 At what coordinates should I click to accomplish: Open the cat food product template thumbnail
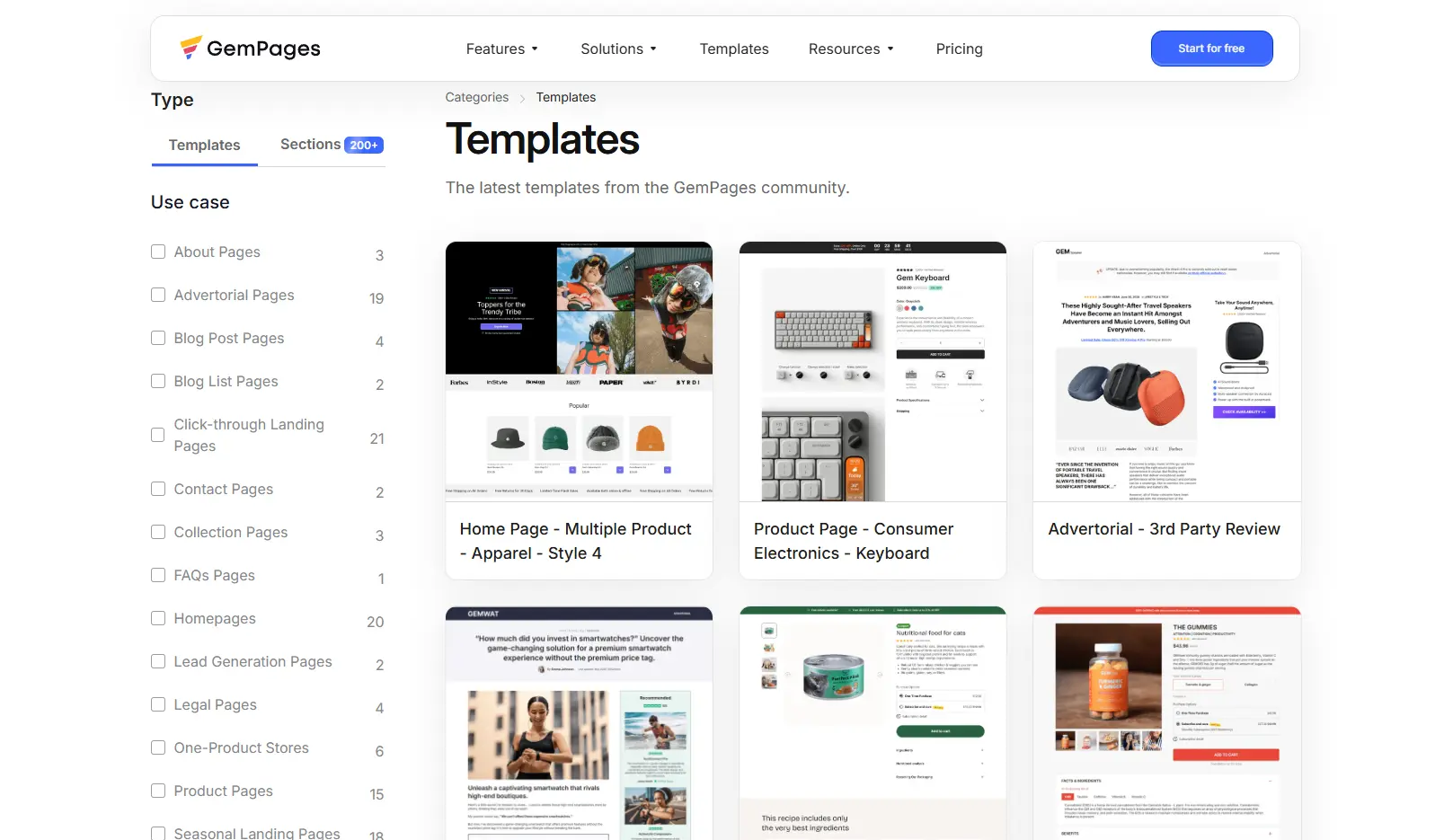(873, 723)
